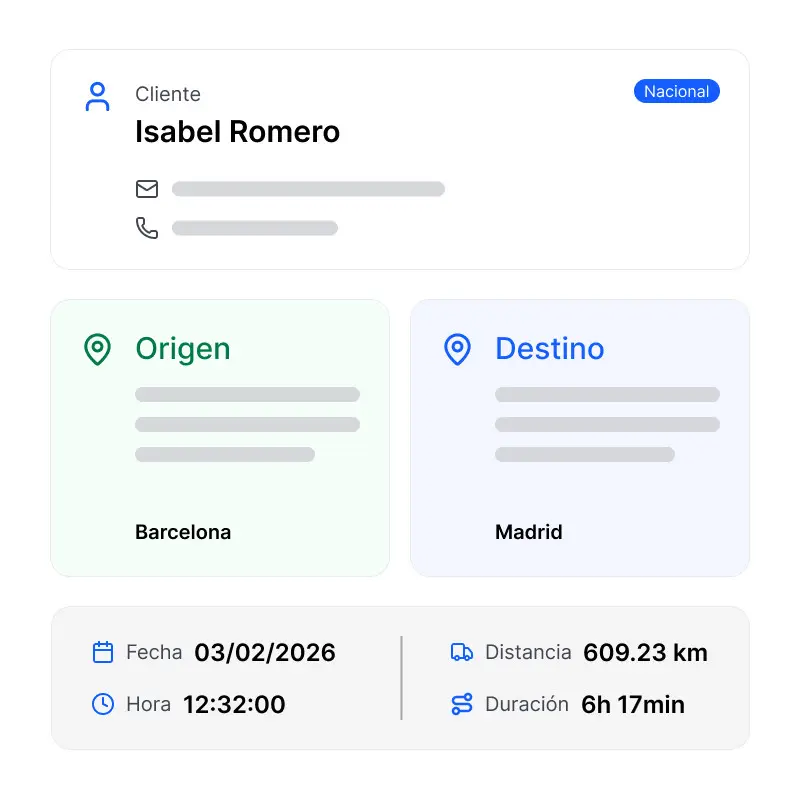Select the Madrid city label
Screen dimensions: 800x800
[529, 532]
